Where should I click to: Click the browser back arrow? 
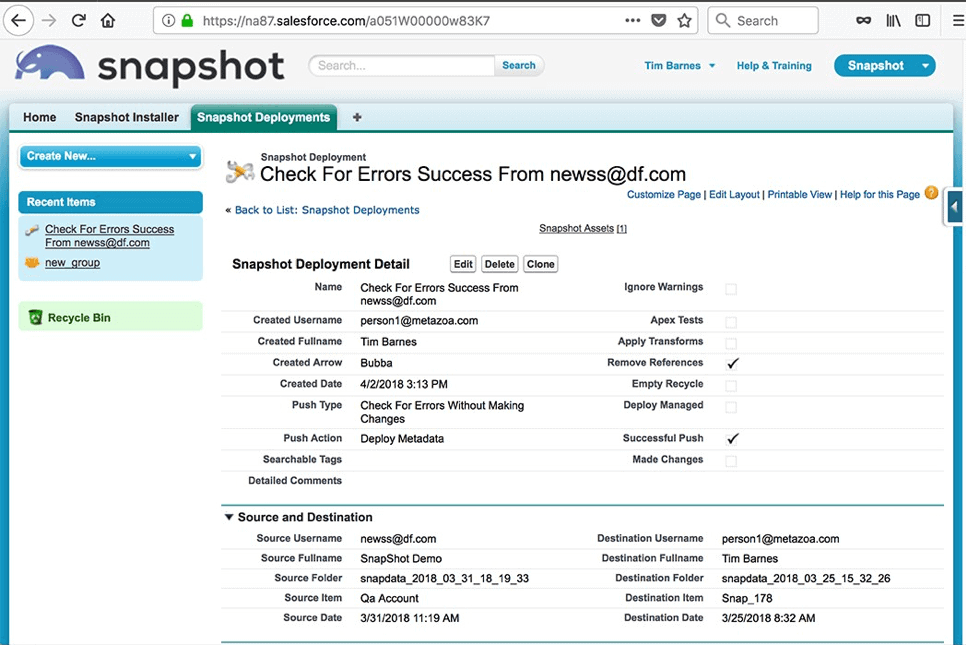point(18,21)
